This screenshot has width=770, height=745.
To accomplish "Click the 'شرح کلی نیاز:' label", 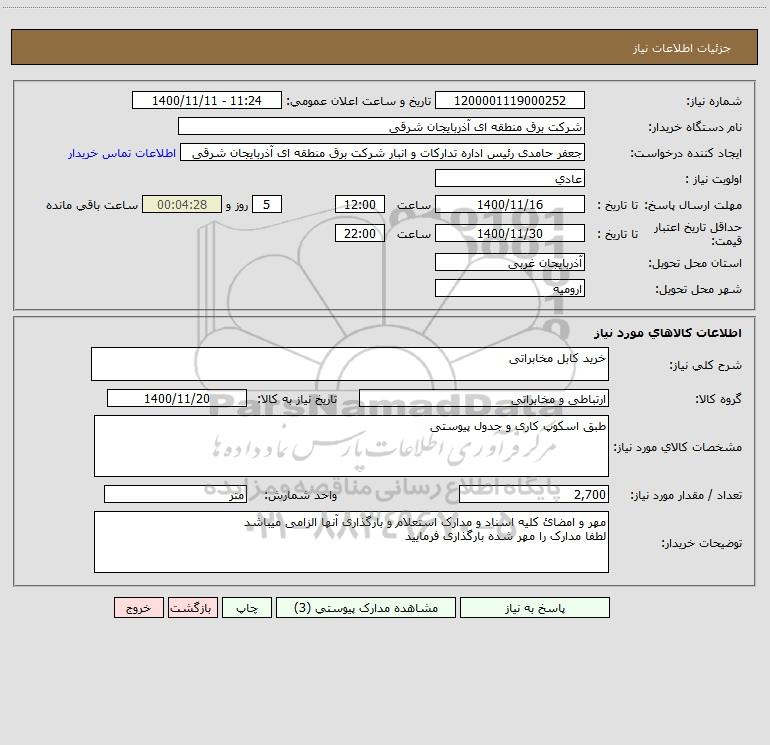I will pos(706,365).
